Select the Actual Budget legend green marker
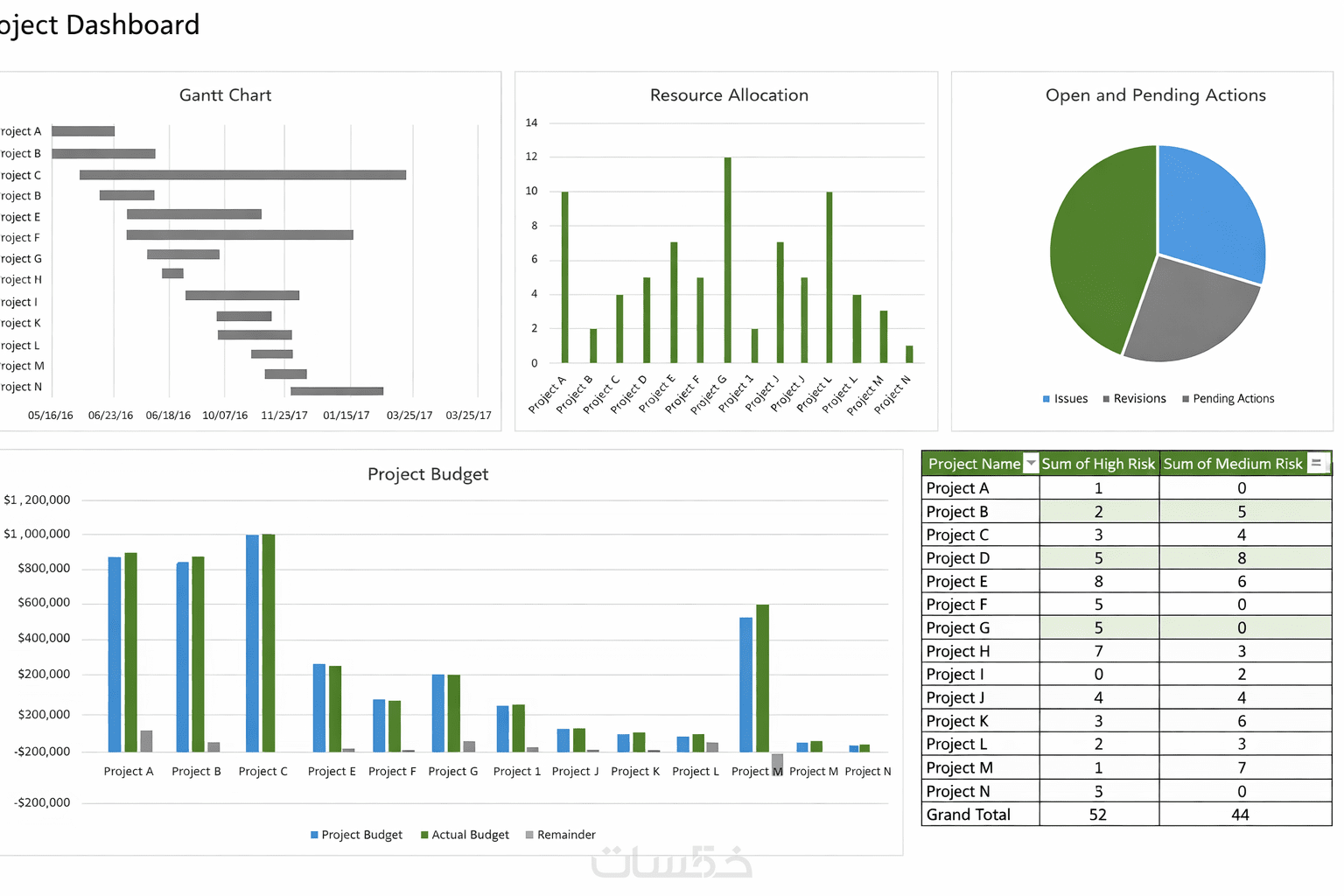This screenshot has width=1344, height=896. point(424,835)
